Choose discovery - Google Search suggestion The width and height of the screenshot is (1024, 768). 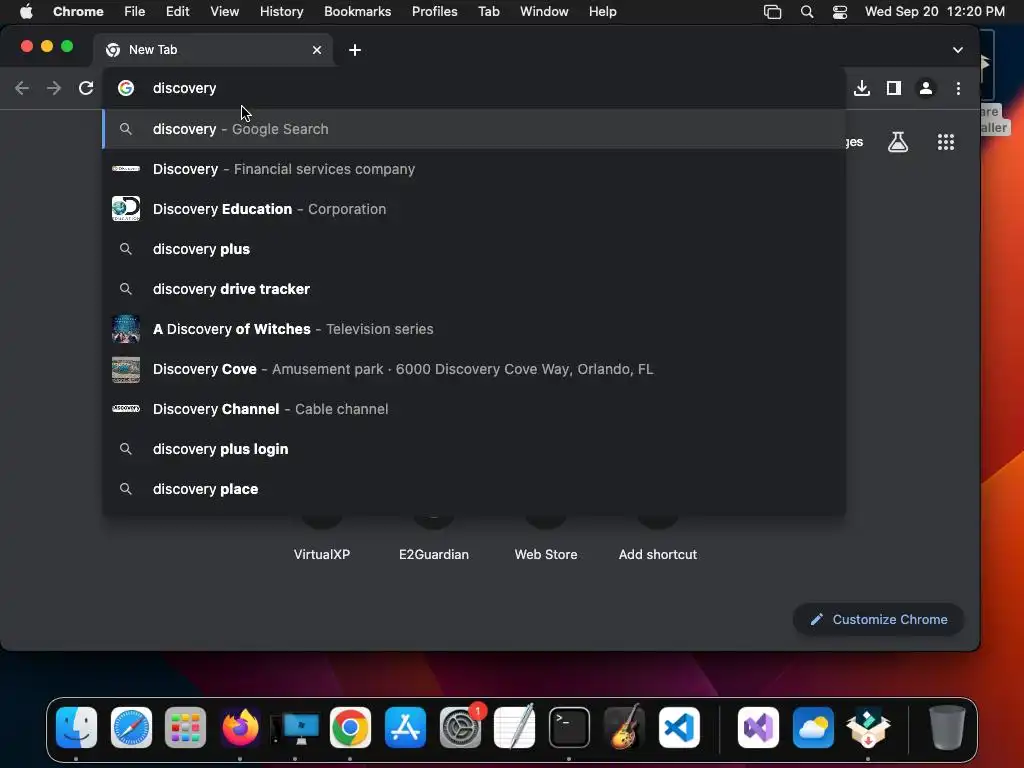tap(474, 129)
